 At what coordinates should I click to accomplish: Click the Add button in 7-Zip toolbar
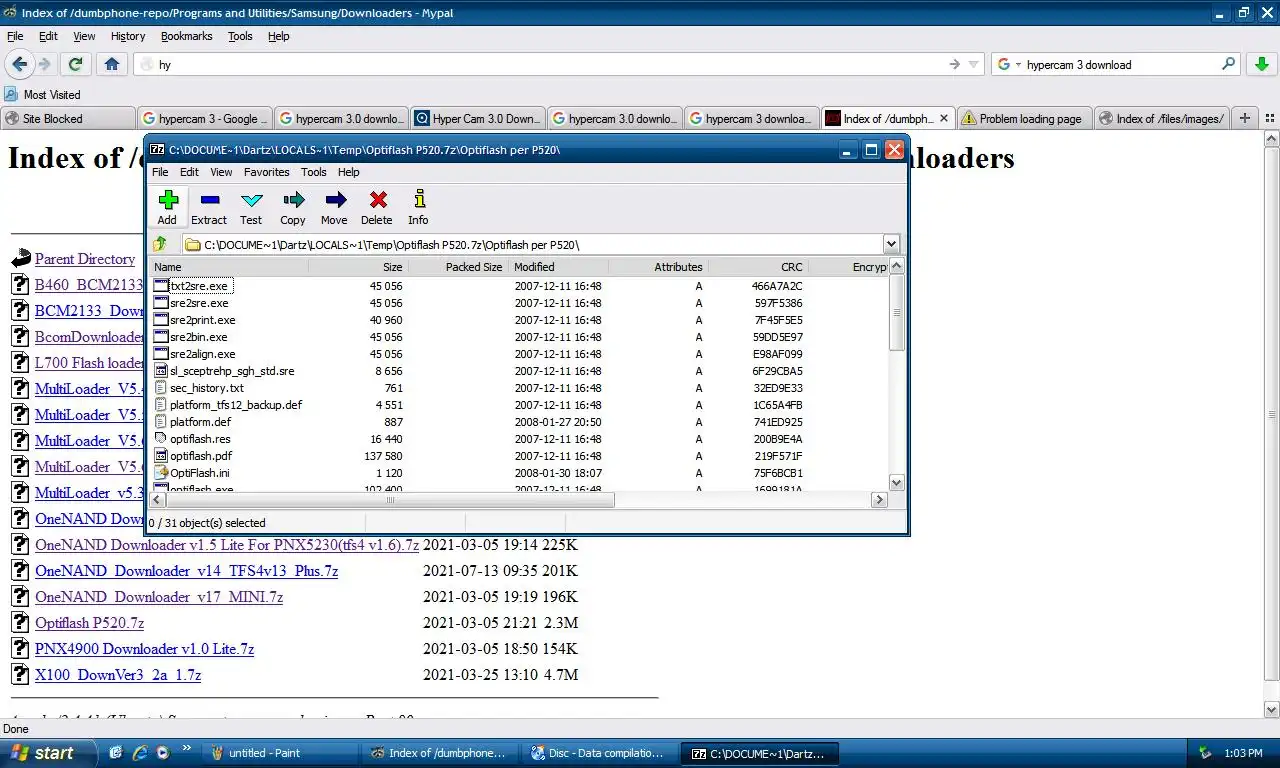[167, 207]
